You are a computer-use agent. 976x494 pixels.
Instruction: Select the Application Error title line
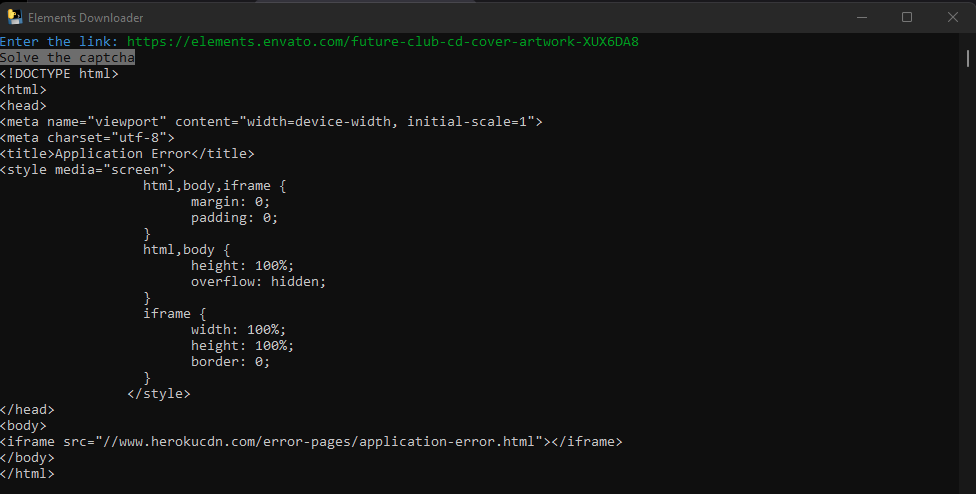tap(127, 154)
